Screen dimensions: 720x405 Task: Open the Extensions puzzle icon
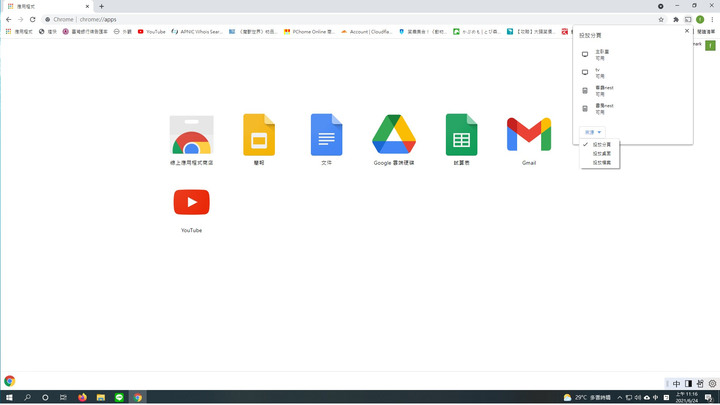pyautogui.click(x=676, y=19)
